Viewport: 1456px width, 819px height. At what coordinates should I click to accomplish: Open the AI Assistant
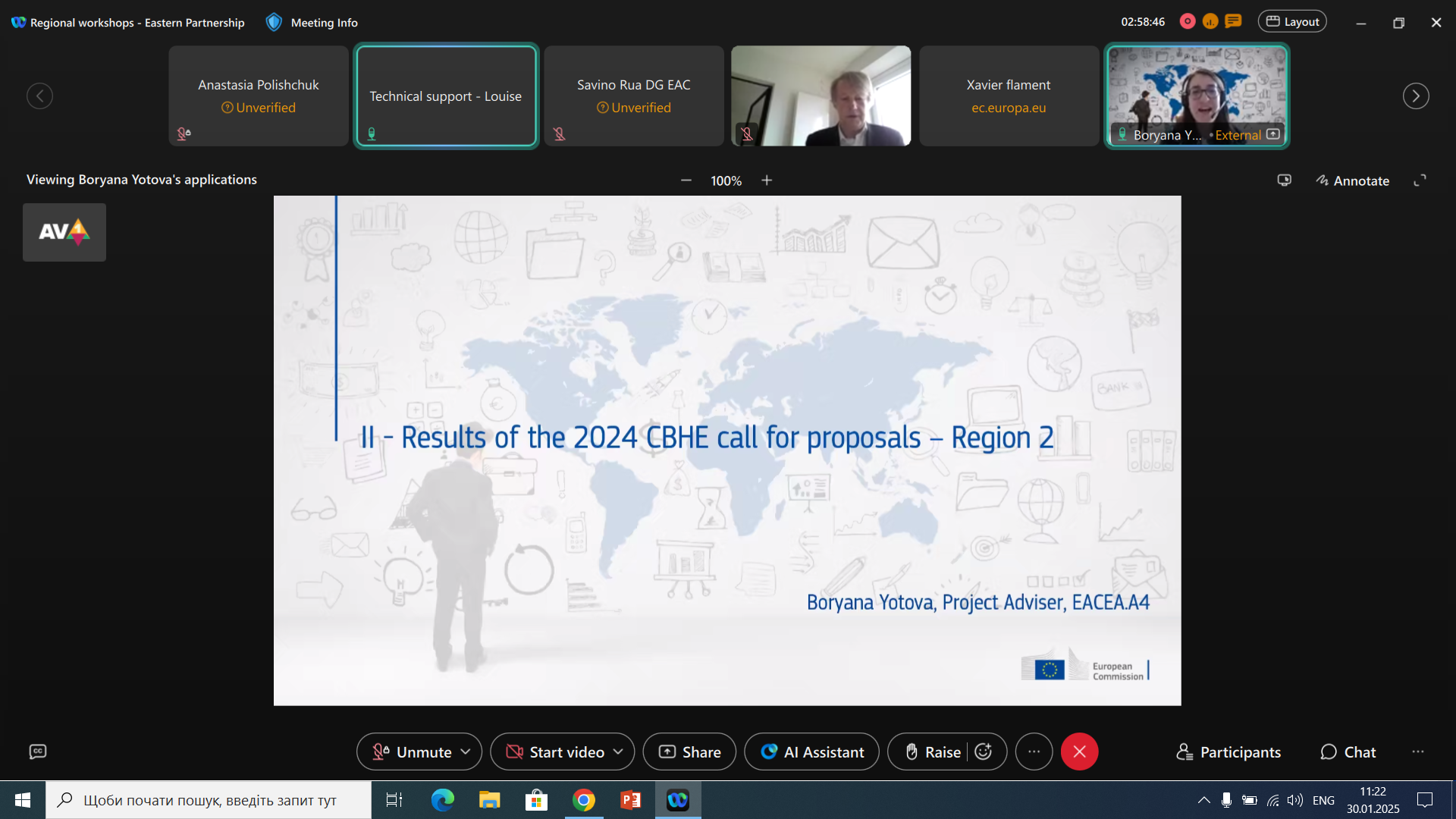[812, 752]
